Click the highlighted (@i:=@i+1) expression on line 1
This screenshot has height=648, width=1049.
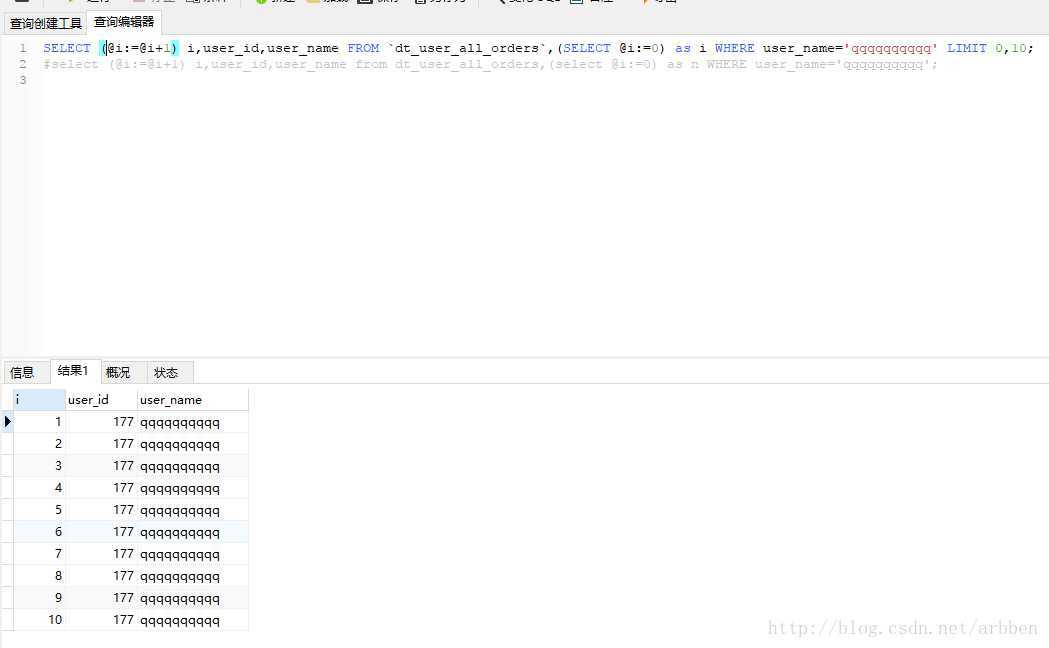coord(139,48)
